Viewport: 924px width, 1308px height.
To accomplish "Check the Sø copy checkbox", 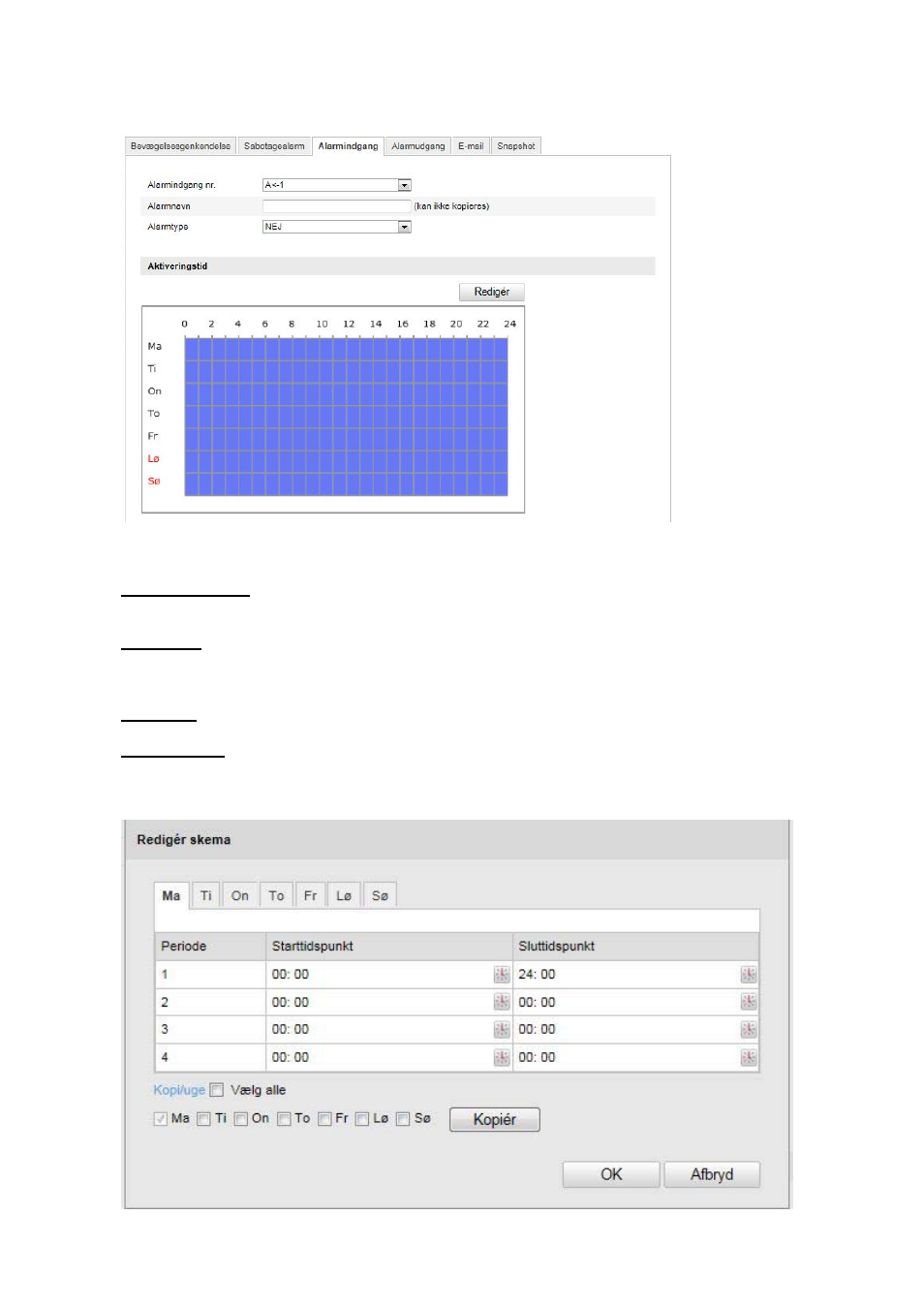I will tap(403, 1119).
